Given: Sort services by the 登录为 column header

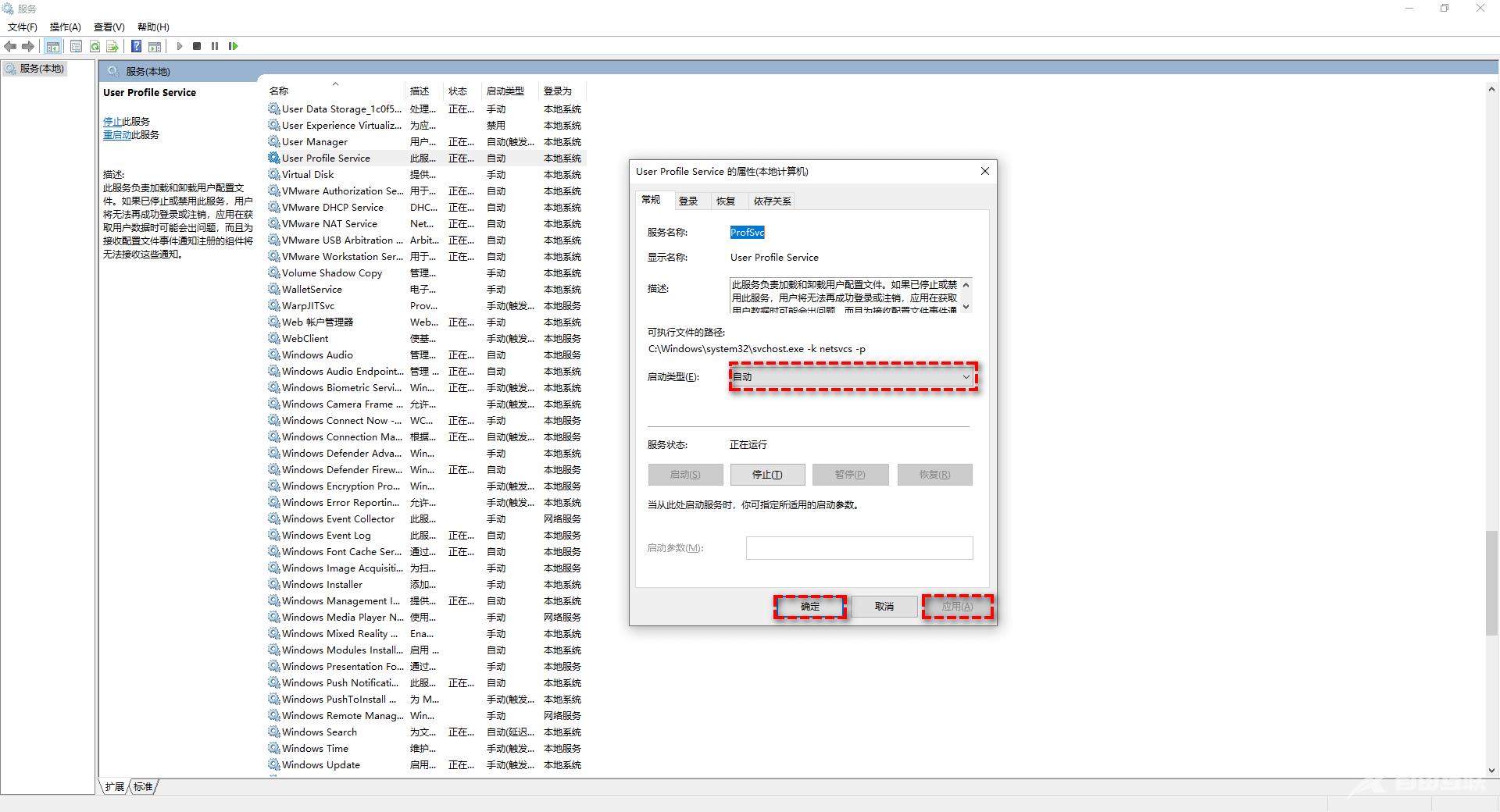Looking at the screenshot, I should click(562, 91).
